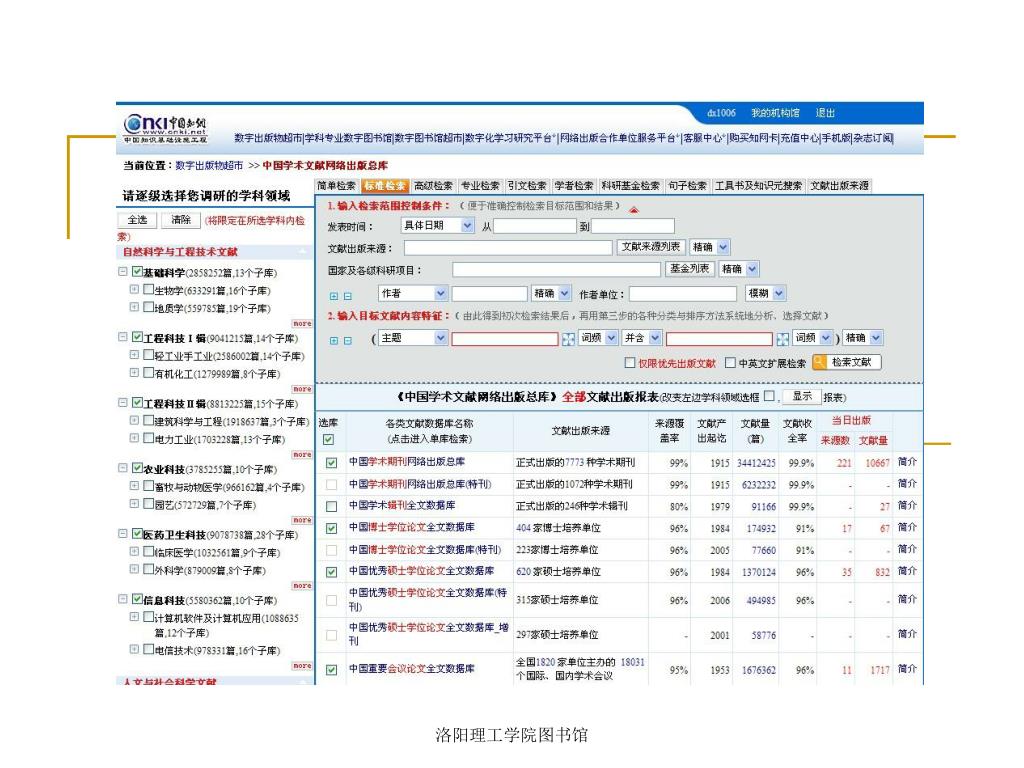Click 简介 for 中国学术期刊网络出版总库 row
1024x768 pixels.
pyautogui.click(x=907, y=462)
